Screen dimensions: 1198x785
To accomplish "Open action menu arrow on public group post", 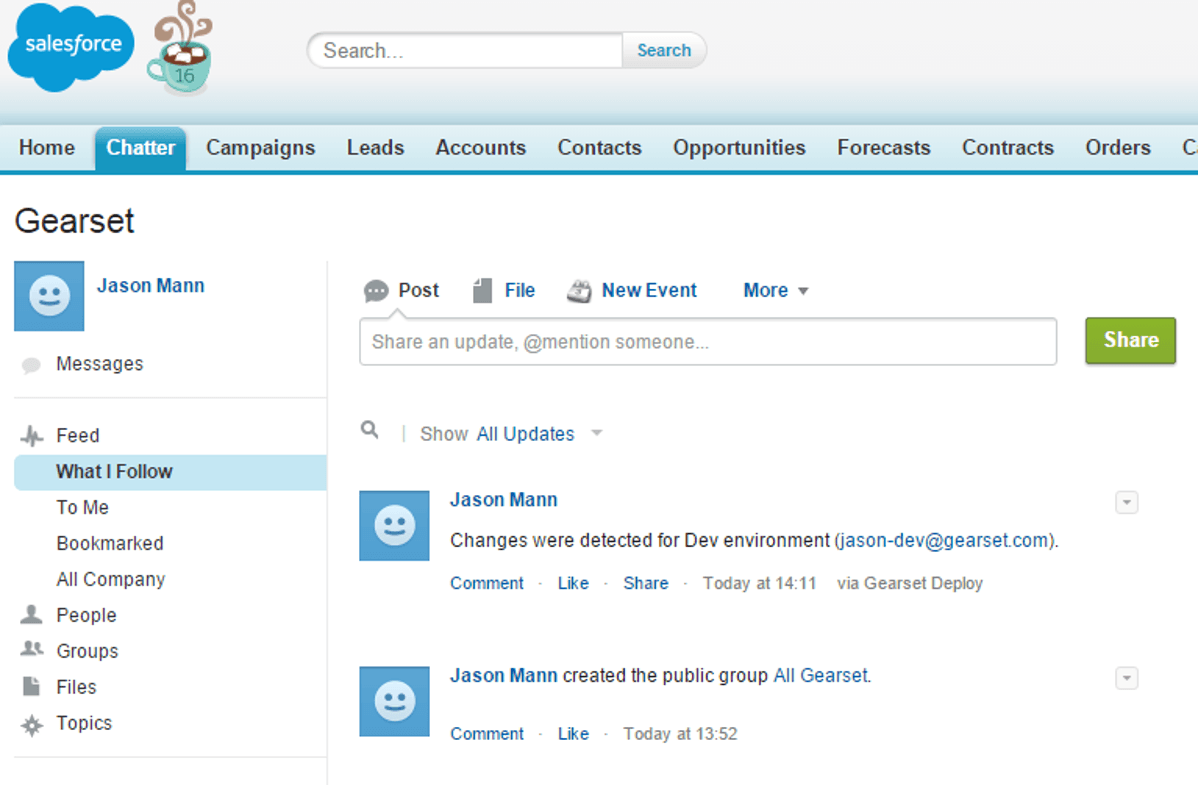I will pyautogui.click(x=1126, y=679).
